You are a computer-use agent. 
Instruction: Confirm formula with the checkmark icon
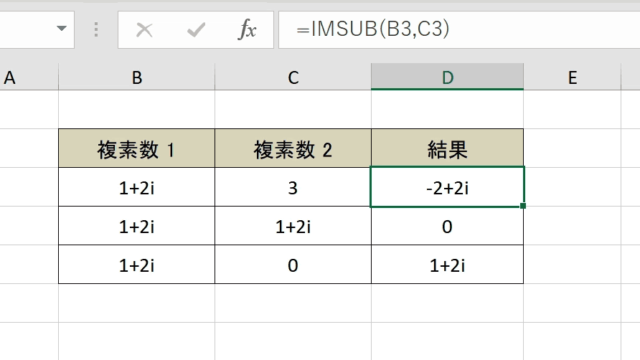click(196, 30)
